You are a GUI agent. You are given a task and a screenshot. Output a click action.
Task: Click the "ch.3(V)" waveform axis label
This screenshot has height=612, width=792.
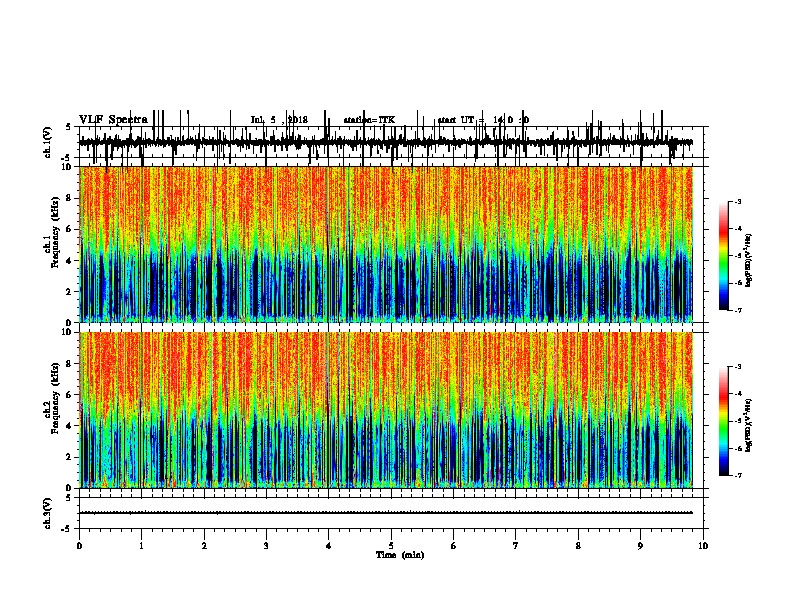coord(48,513)
